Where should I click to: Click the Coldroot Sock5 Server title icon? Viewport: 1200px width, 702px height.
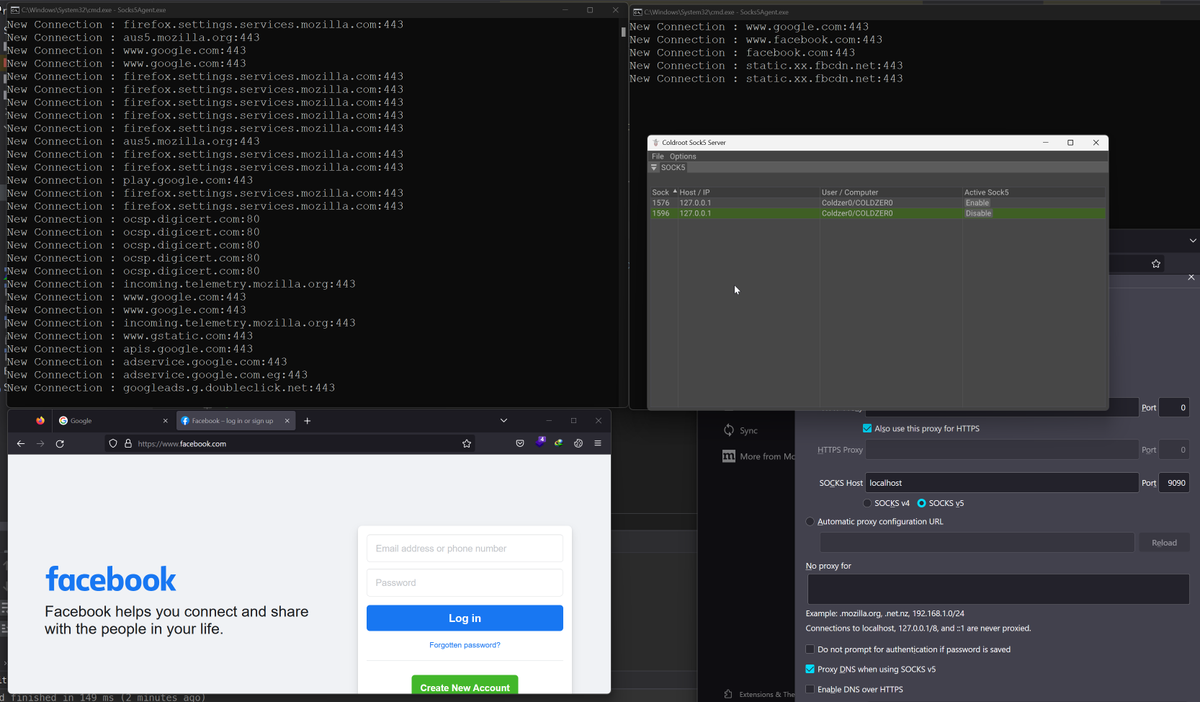tap(655, 143)
